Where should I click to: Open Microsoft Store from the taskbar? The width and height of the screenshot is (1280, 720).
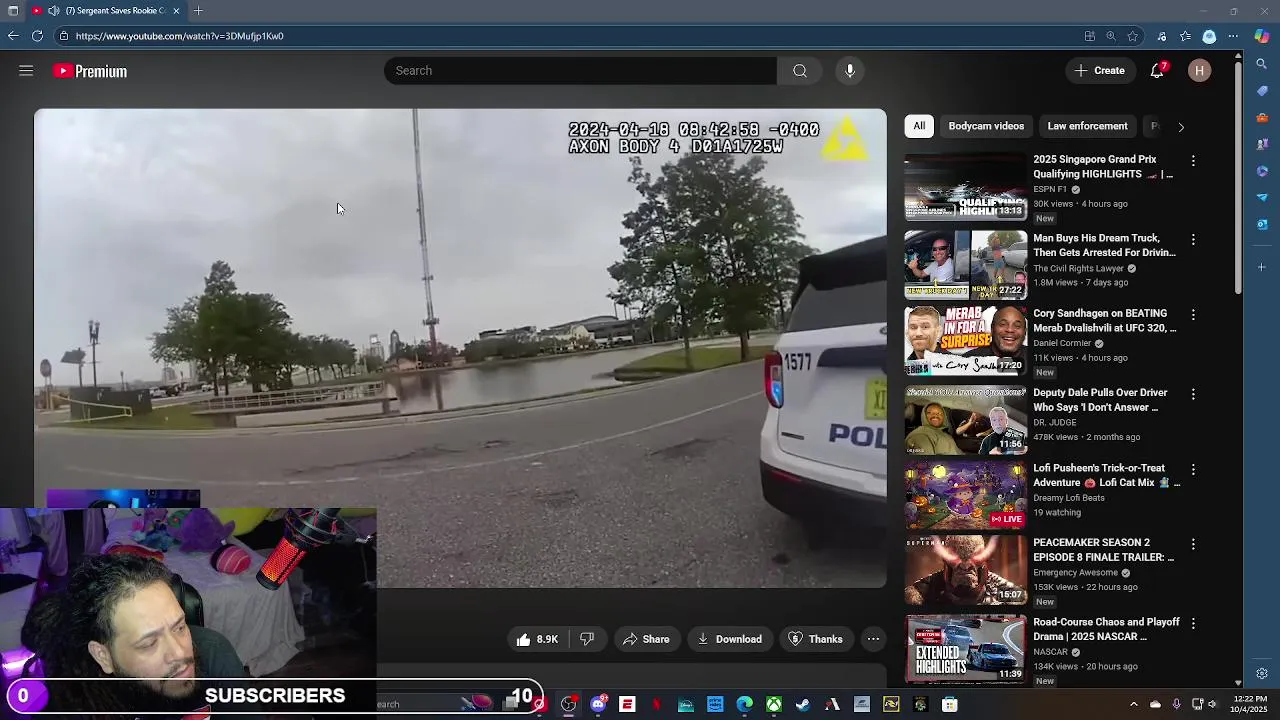coord(950,705)
